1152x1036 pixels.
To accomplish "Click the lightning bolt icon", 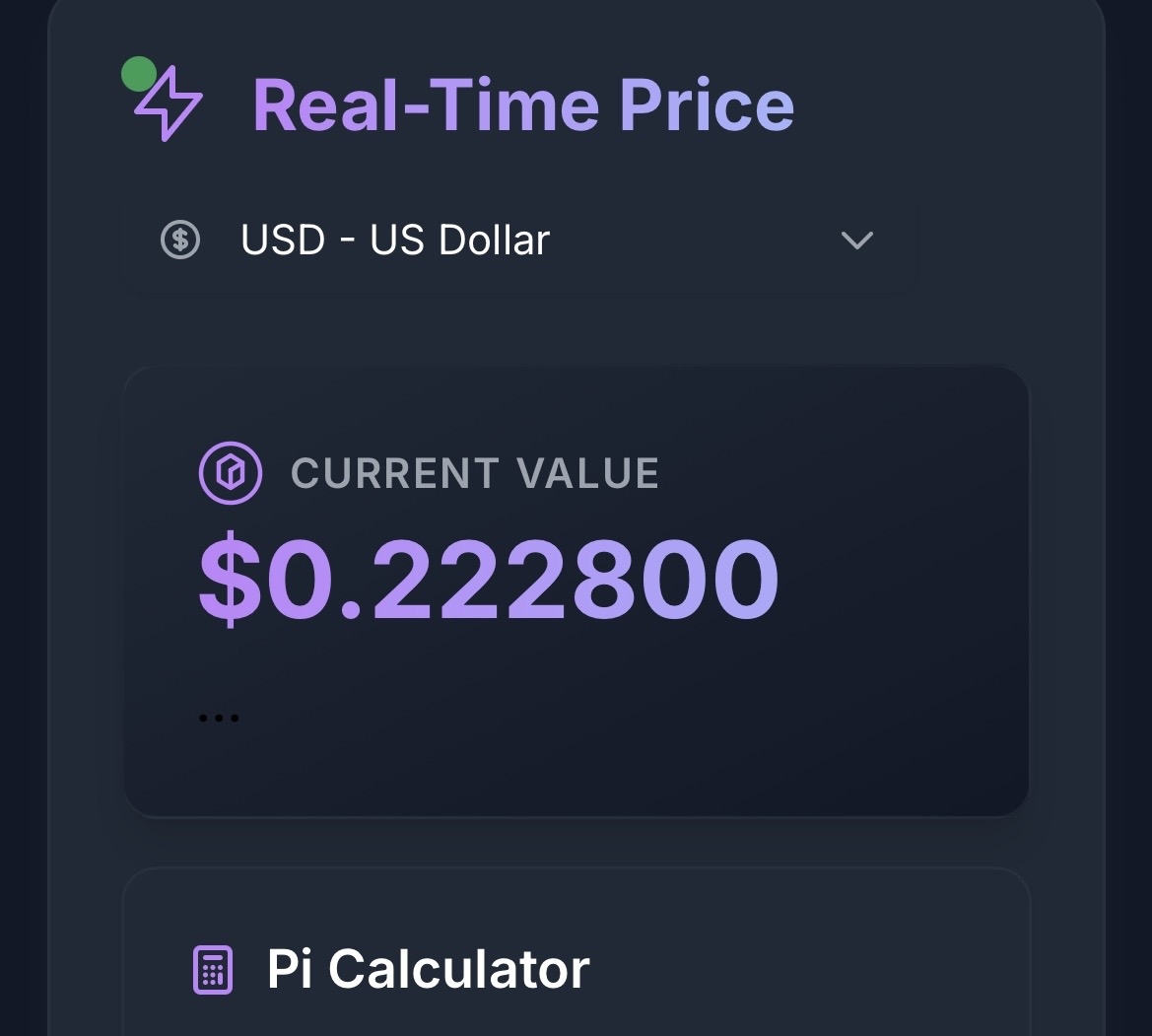I will [169, 104].
